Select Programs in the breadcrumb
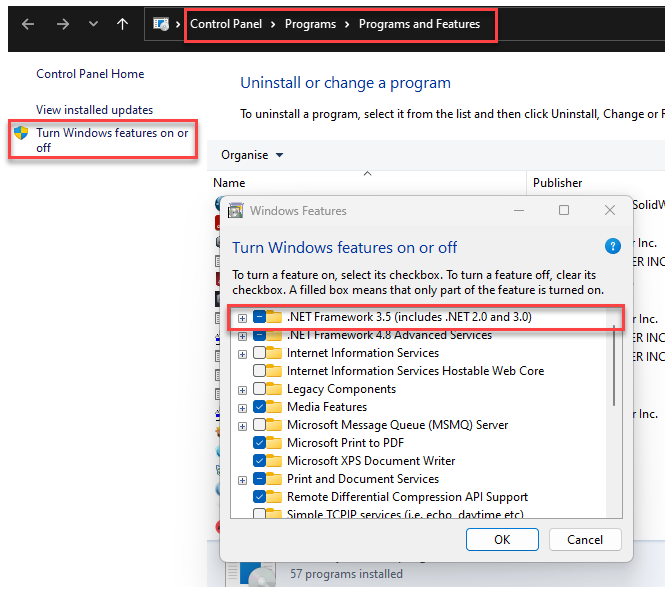The image size is (672, 591). click(310, 24)
